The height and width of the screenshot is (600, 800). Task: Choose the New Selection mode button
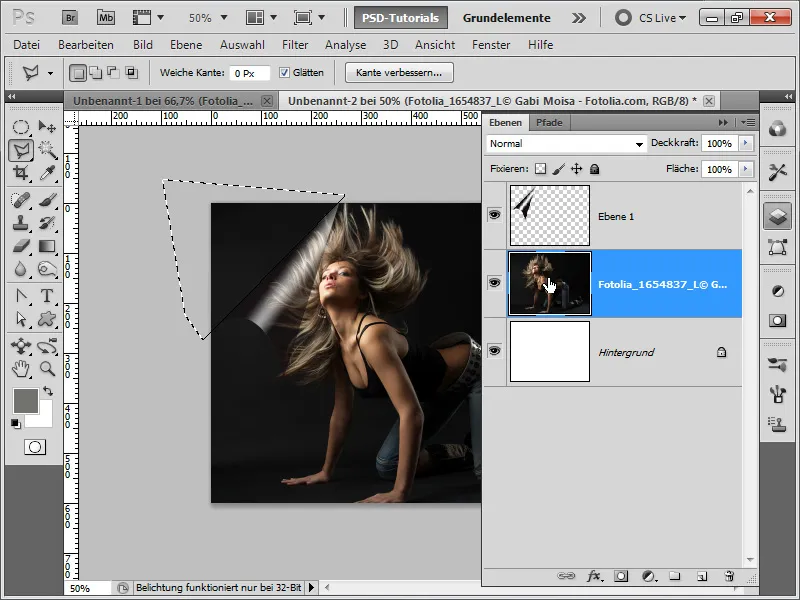tap(78, 73)
